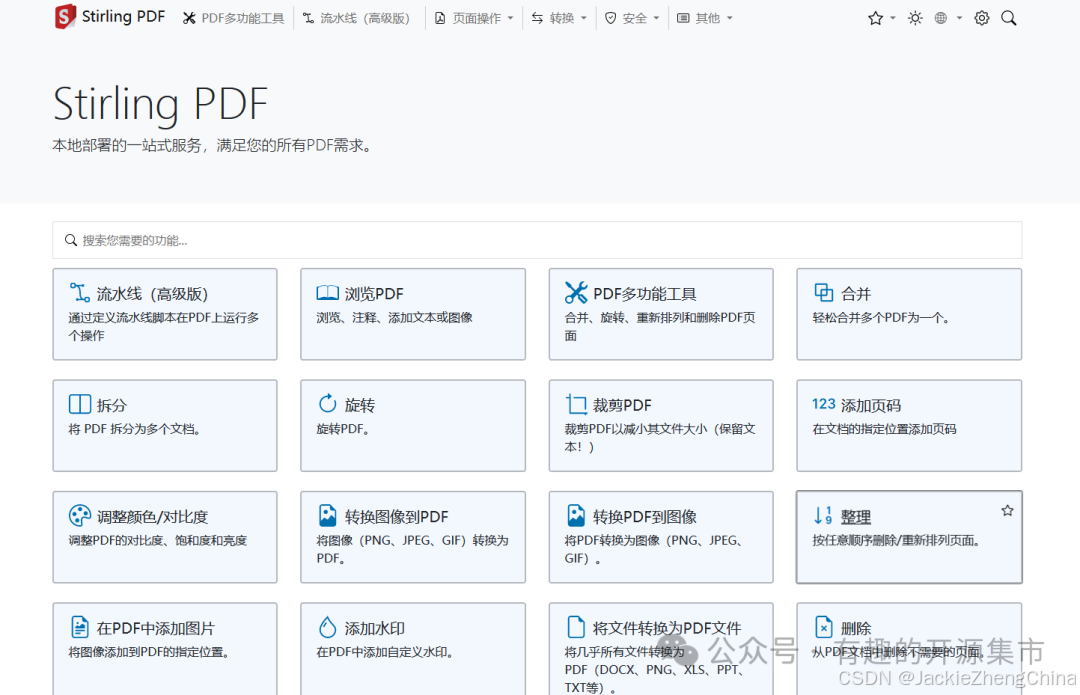
Task: Click the PDF多功能工具 card tools icon
Action: point(576,293)
